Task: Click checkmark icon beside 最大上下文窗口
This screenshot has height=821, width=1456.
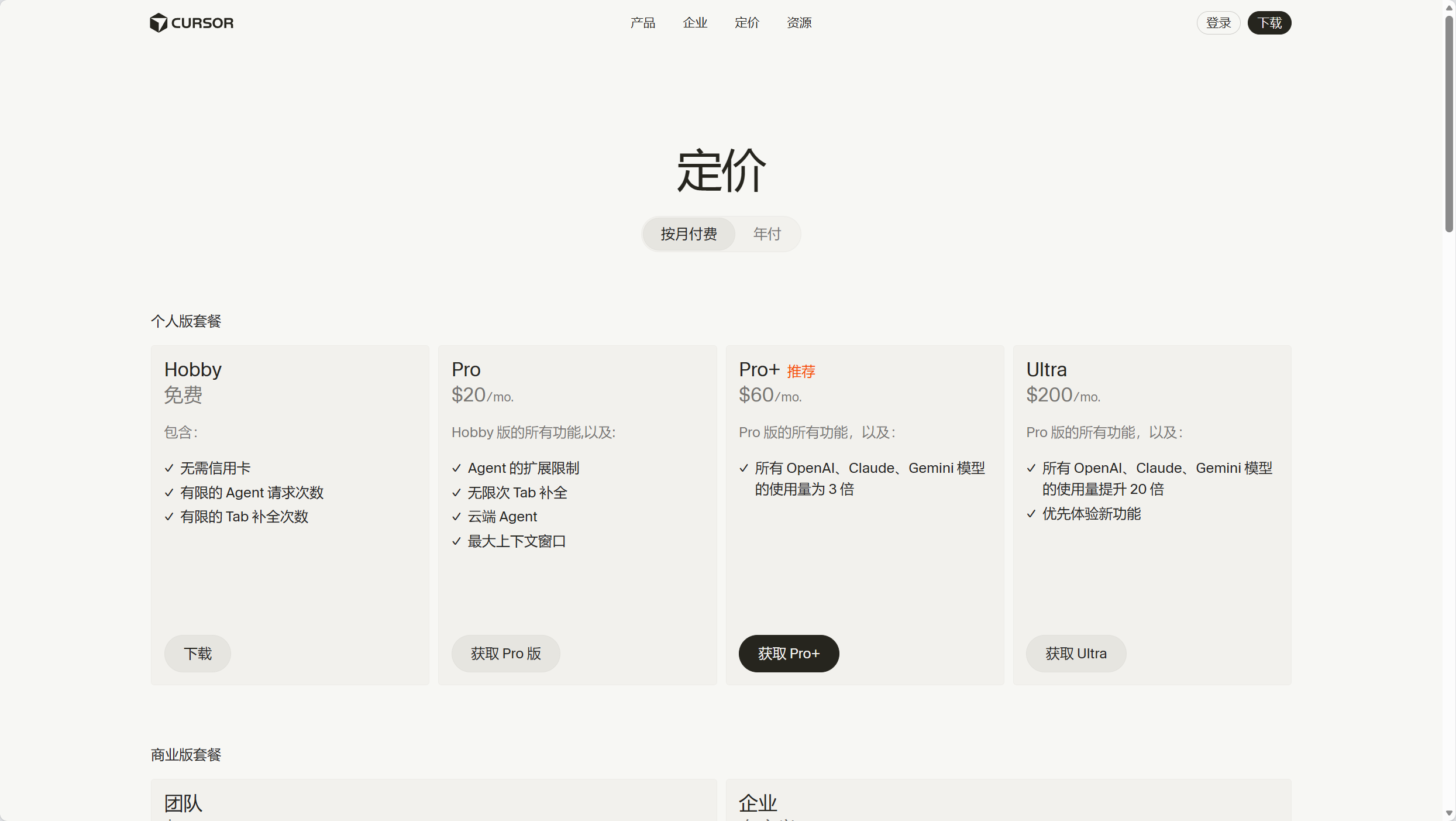Action: pos(457,541)
